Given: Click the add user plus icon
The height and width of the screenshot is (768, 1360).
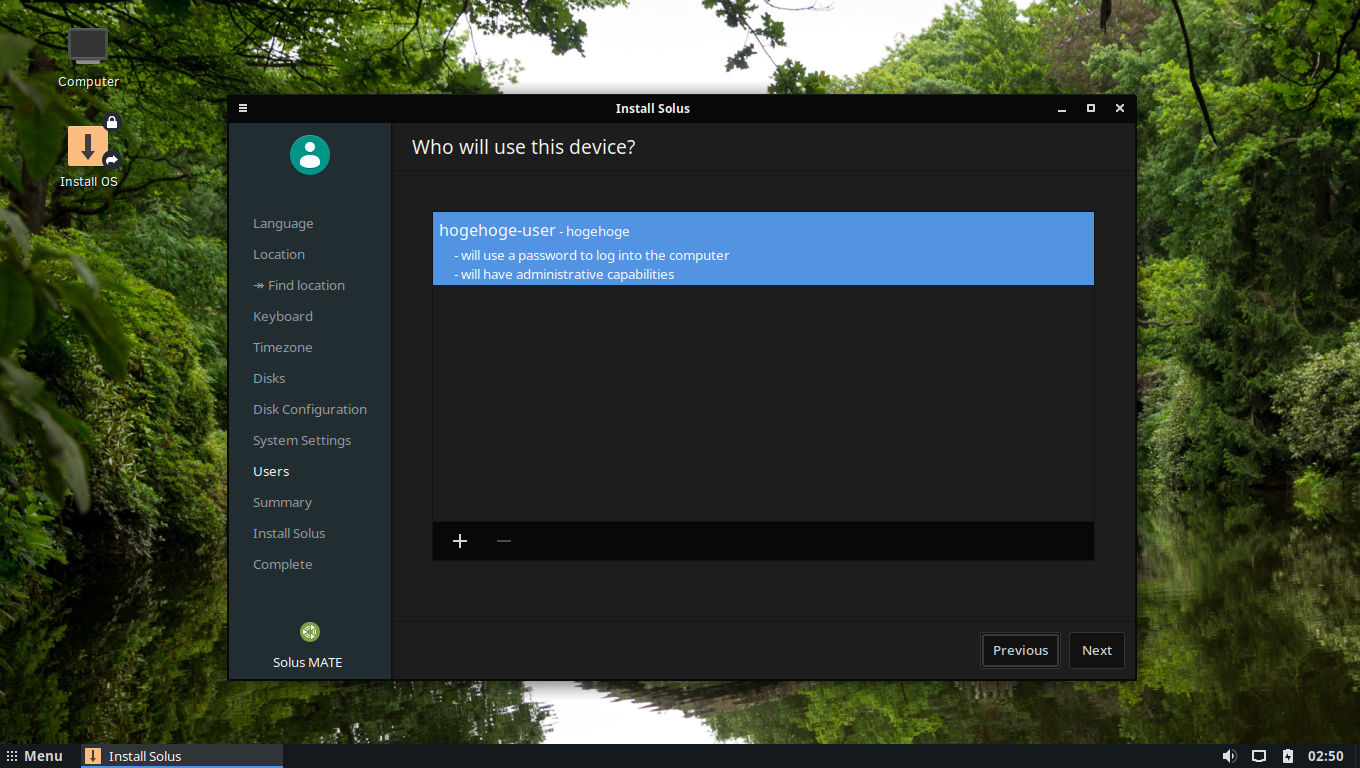Looking at the screenshot, I should tap(460, 541).
